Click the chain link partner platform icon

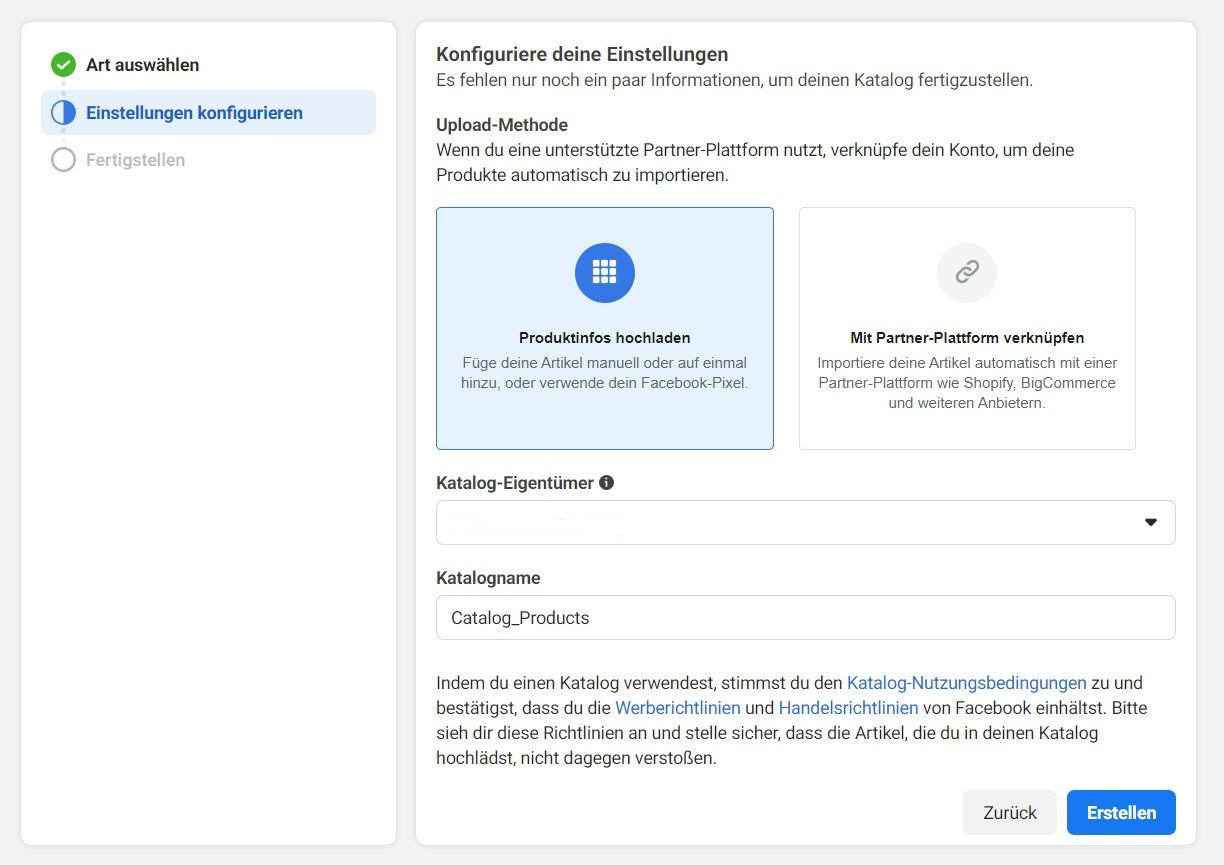[x=966, y=272]
